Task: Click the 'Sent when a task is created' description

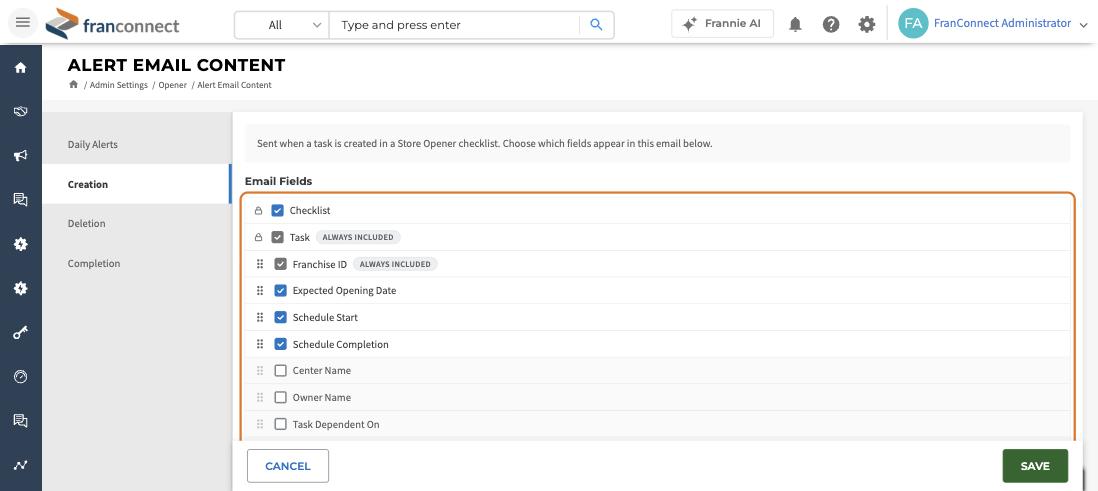Action: pyautogui.click(x=485, y=144)
